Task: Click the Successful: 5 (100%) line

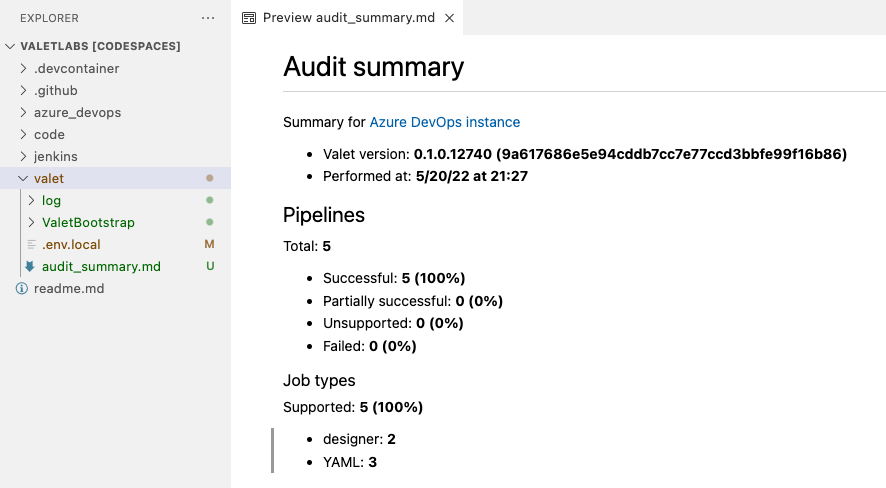Action: coord(394,278)
